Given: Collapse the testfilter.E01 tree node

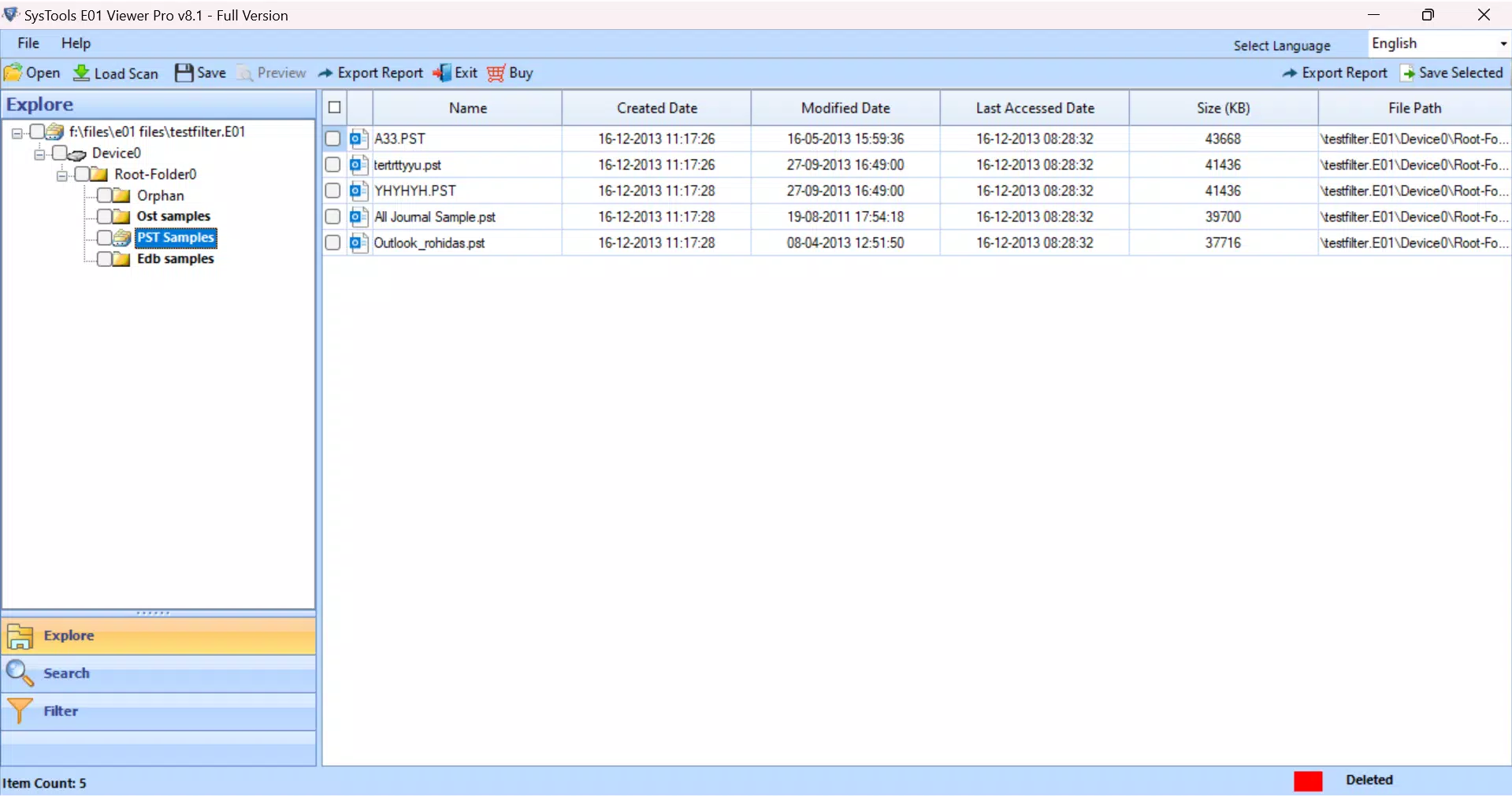Looking at the screenshot, I should (17, 133).
